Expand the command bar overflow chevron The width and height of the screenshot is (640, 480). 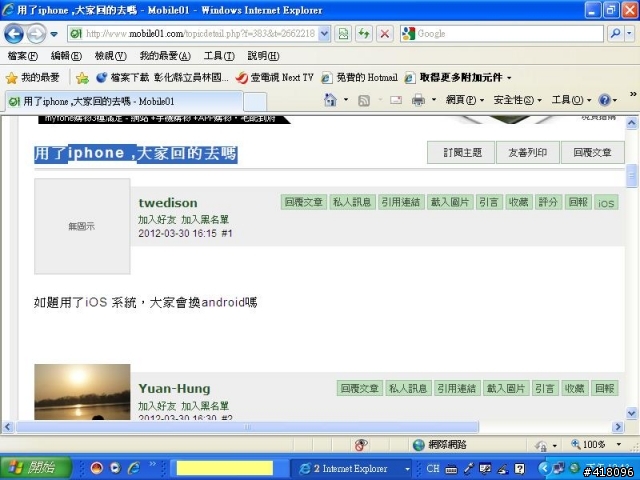pyautogui.click(x=633, y=94)
